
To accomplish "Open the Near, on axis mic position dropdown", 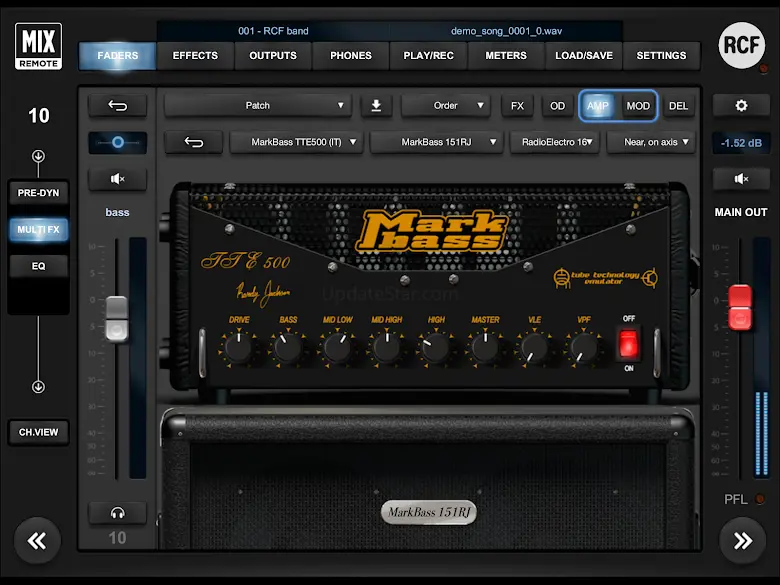I will point(650,142).
